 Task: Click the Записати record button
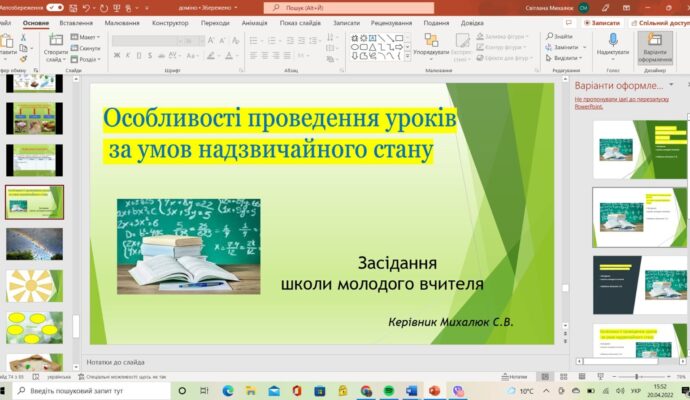click(602, 23)
